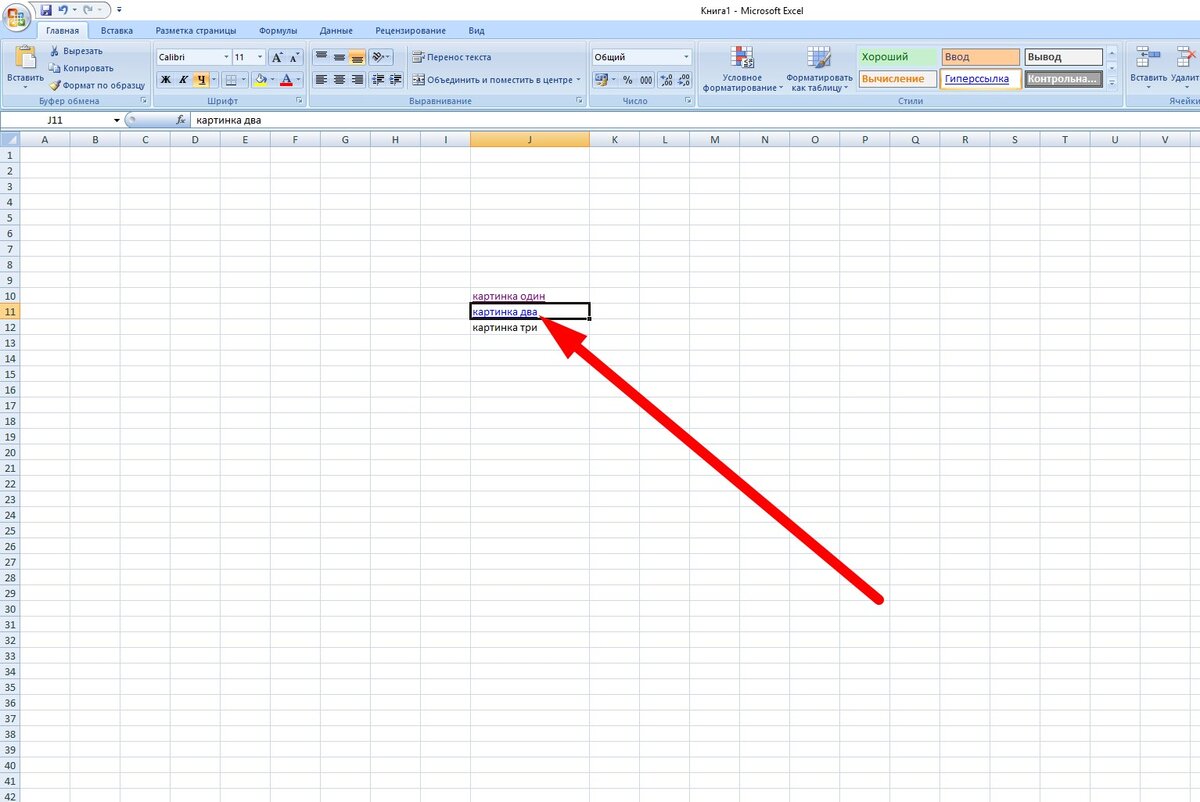
Task: Undo the last action
Action: point(63,10)
